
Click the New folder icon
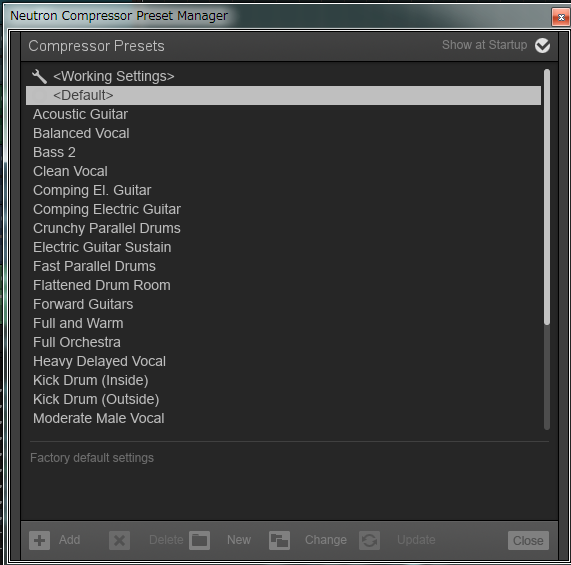click(199, 540)
